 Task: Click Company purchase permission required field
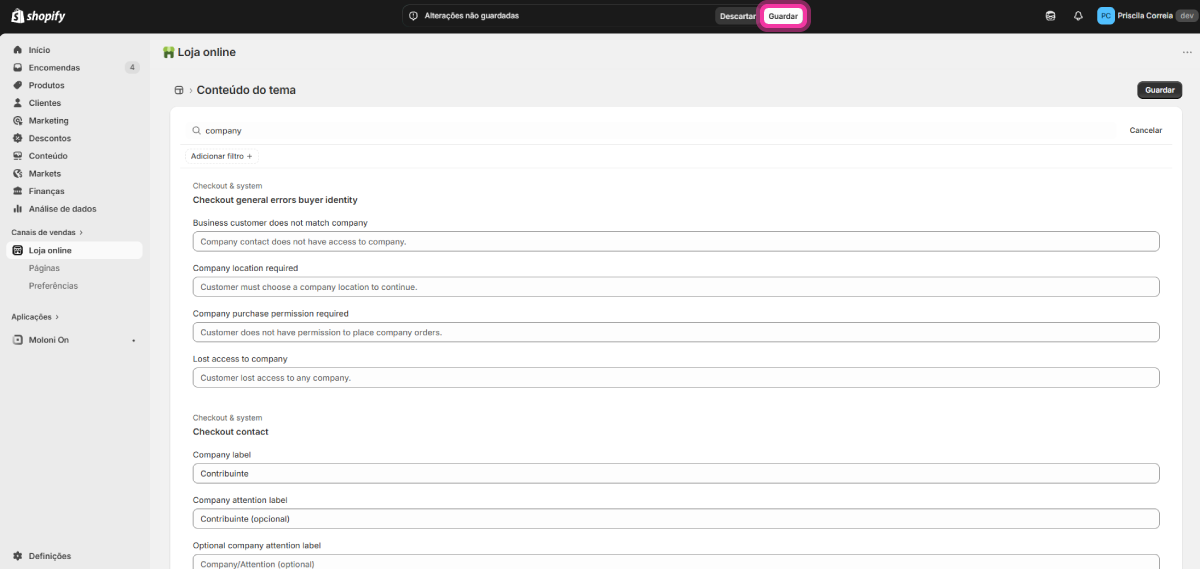pos(676,332)
